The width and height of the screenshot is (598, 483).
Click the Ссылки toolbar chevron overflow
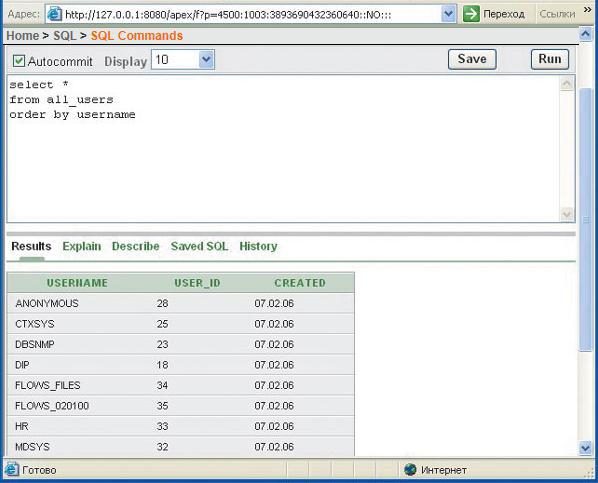pos(587,10)
